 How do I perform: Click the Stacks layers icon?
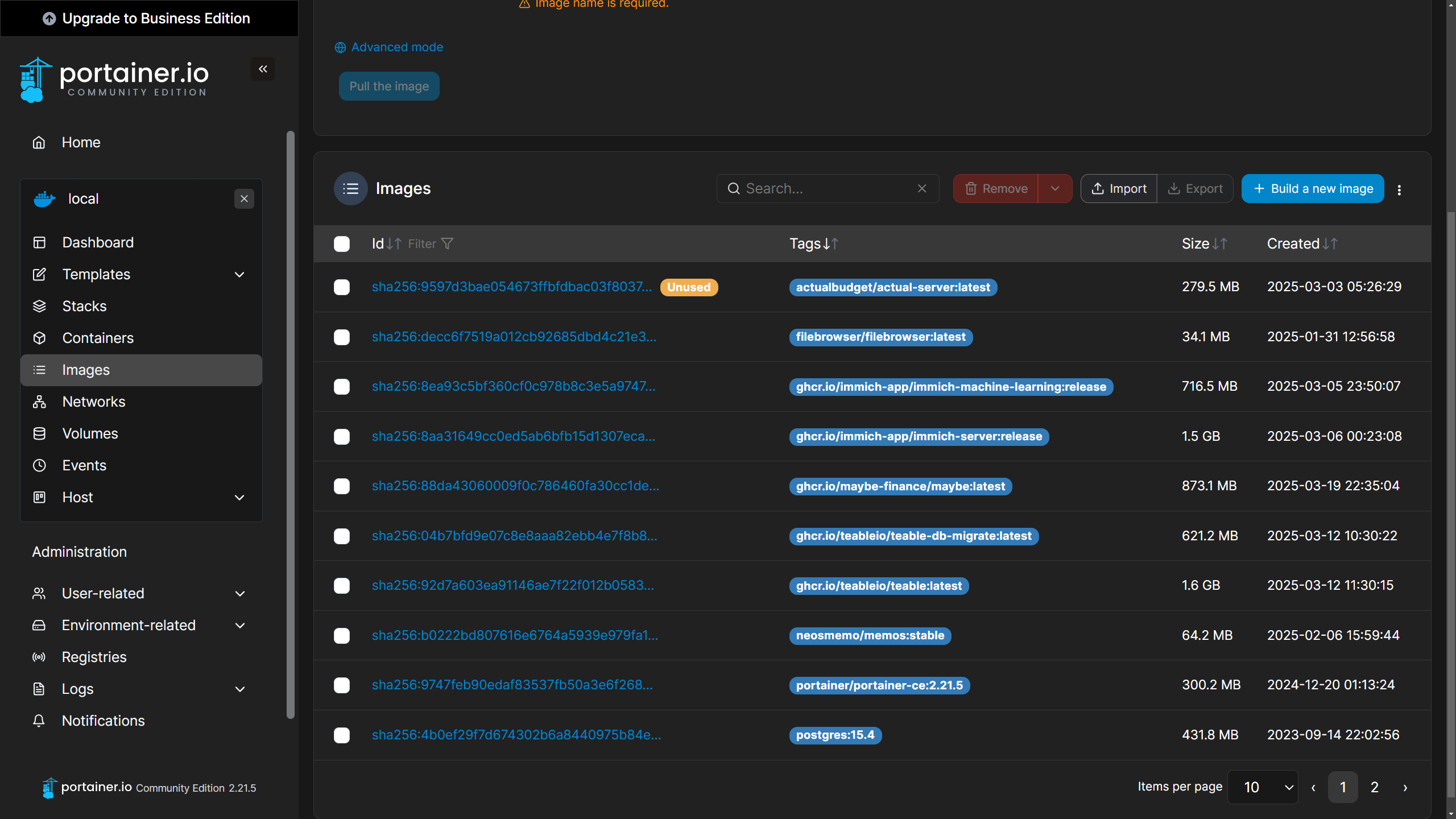click(x=39, y=306)
